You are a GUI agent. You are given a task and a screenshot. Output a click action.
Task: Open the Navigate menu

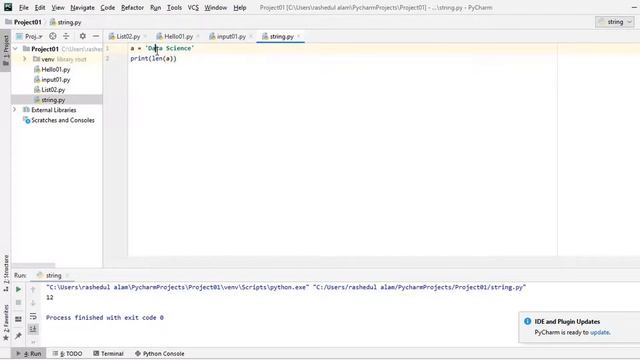(x=82, y=7)
